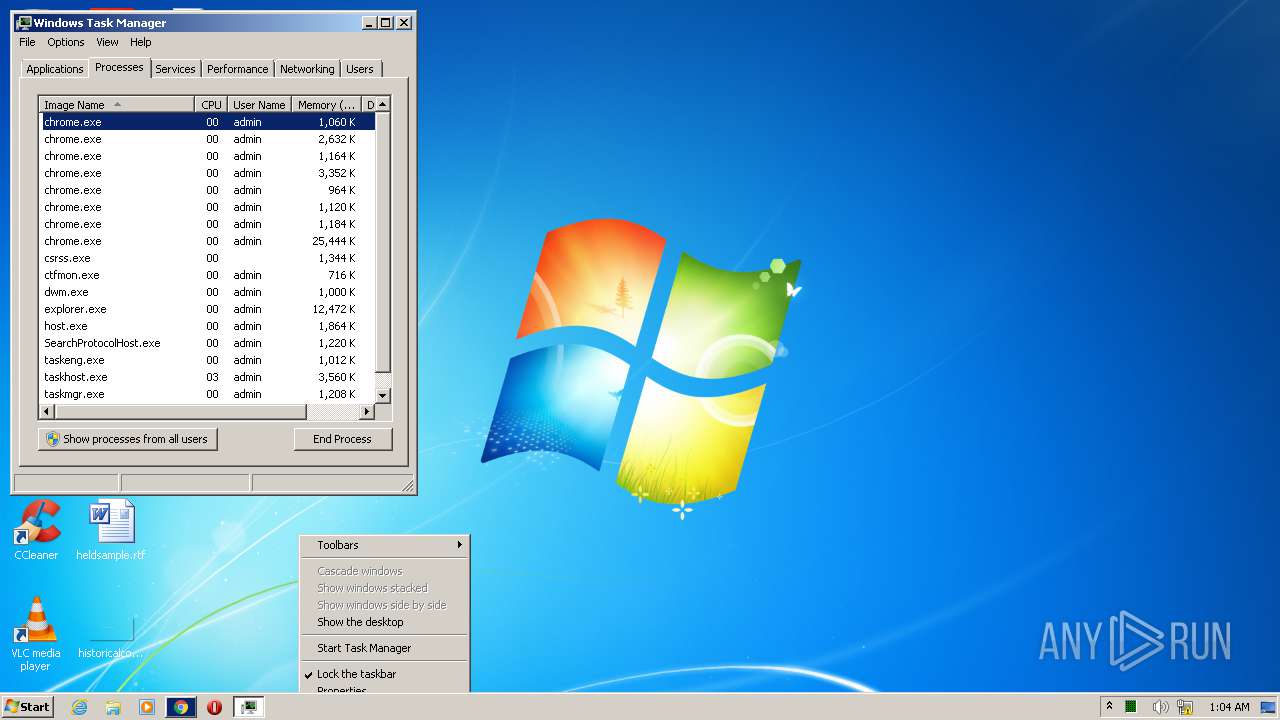Click the horizontal scrollbar thumb in the process list
Image resolution: width=1280 pixels, height=720 pixels.
180,411
